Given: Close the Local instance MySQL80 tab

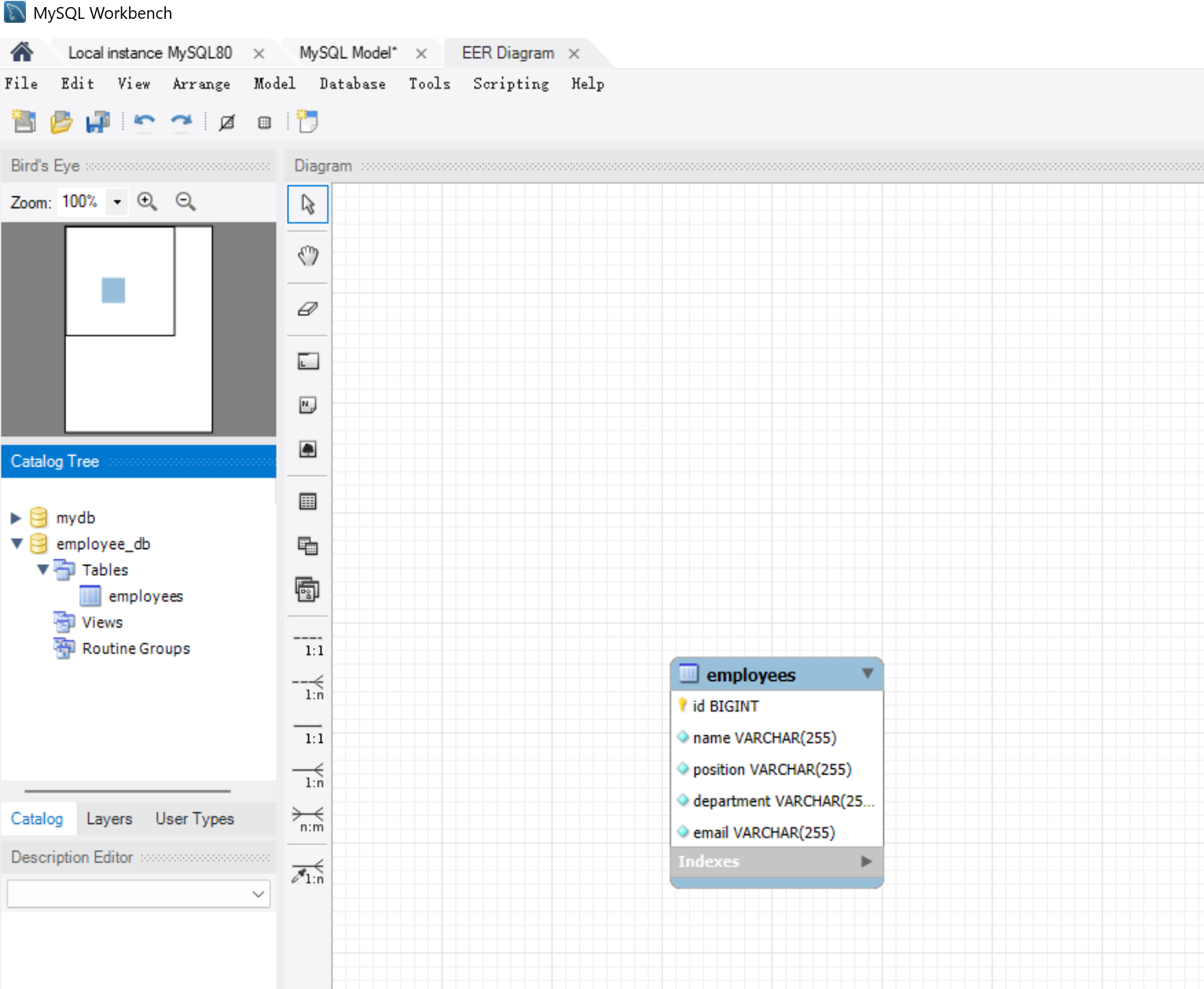Looking at the screenshot, I should [259, 53].
